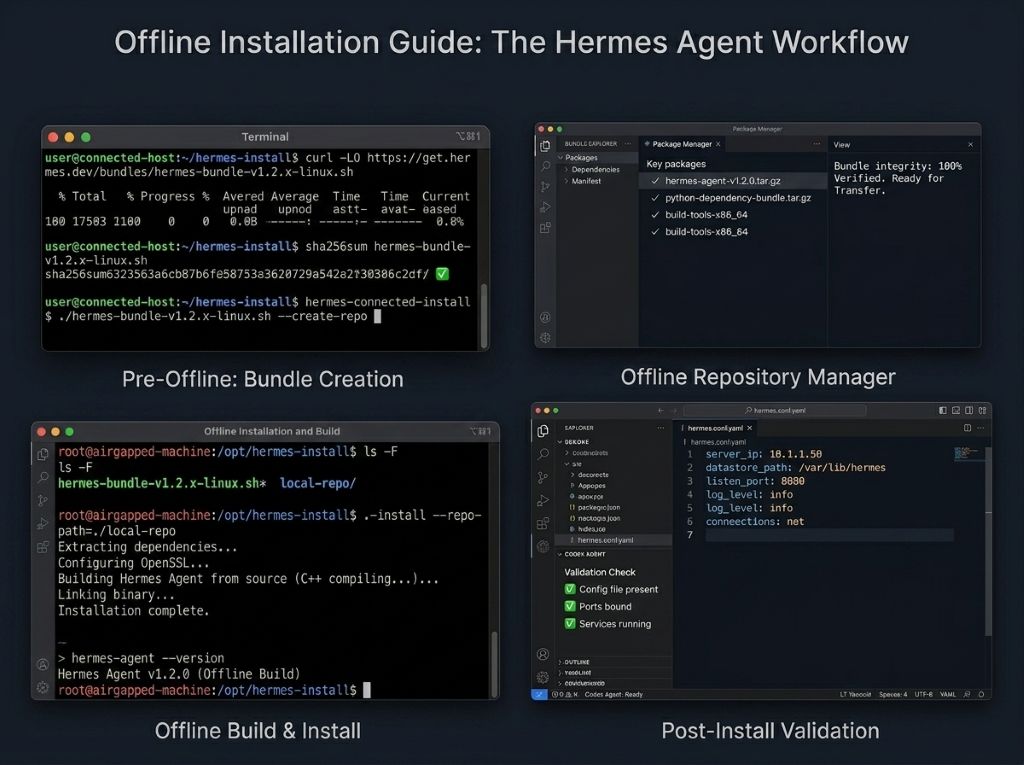Expand the Dependencies tree node
Image resolution: width=1024 pixels, height=765 pixels.
(566, 170)
